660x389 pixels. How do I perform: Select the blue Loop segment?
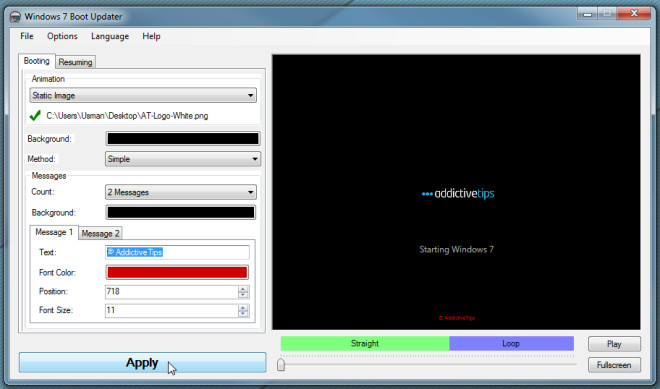pos(511,344)
